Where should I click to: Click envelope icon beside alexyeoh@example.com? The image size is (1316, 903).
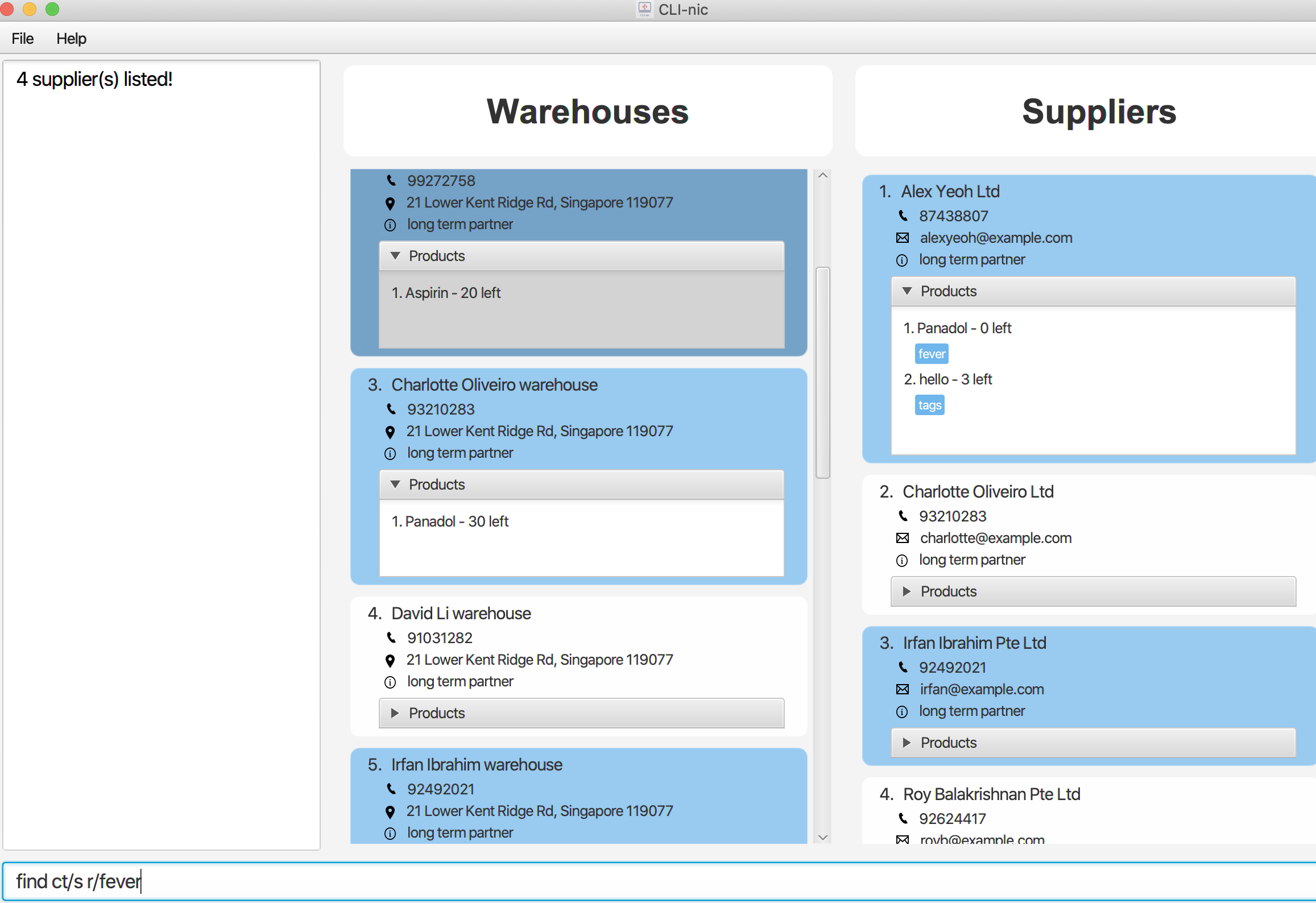point(903,238)
